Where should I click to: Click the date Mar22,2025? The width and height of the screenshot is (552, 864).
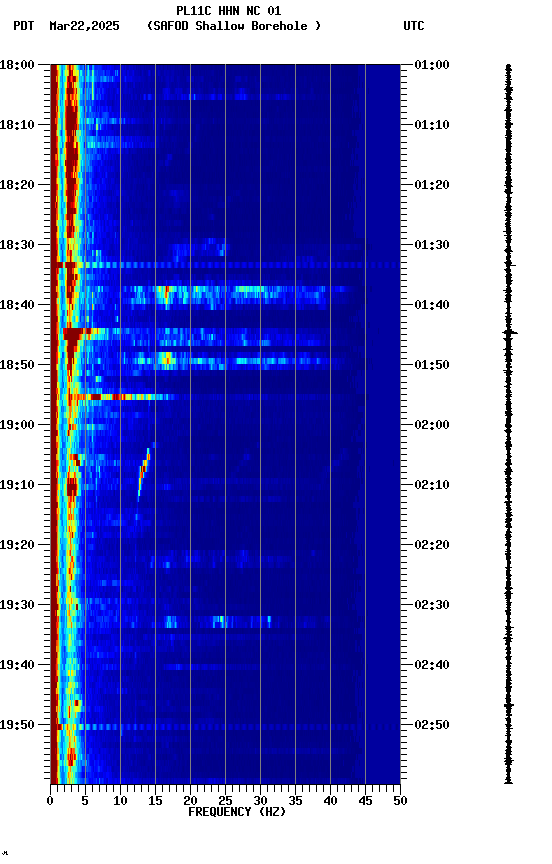click(x=84, y=26)
